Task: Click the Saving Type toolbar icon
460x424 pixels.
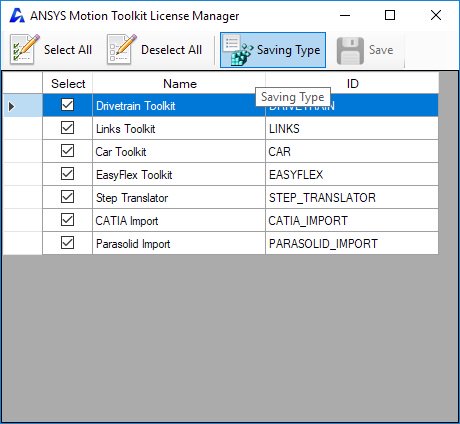Action: tap(238, 50)
